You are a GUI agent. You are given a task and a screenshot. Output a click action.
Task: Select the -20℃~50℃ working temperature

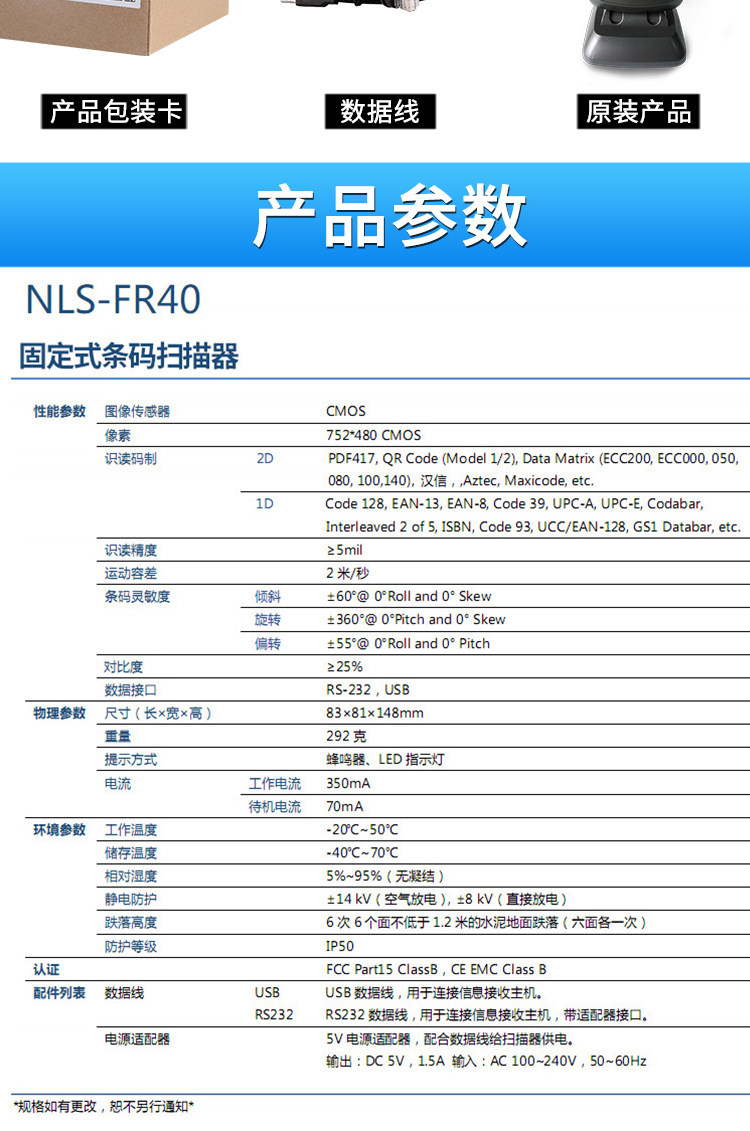pos(362,829)
